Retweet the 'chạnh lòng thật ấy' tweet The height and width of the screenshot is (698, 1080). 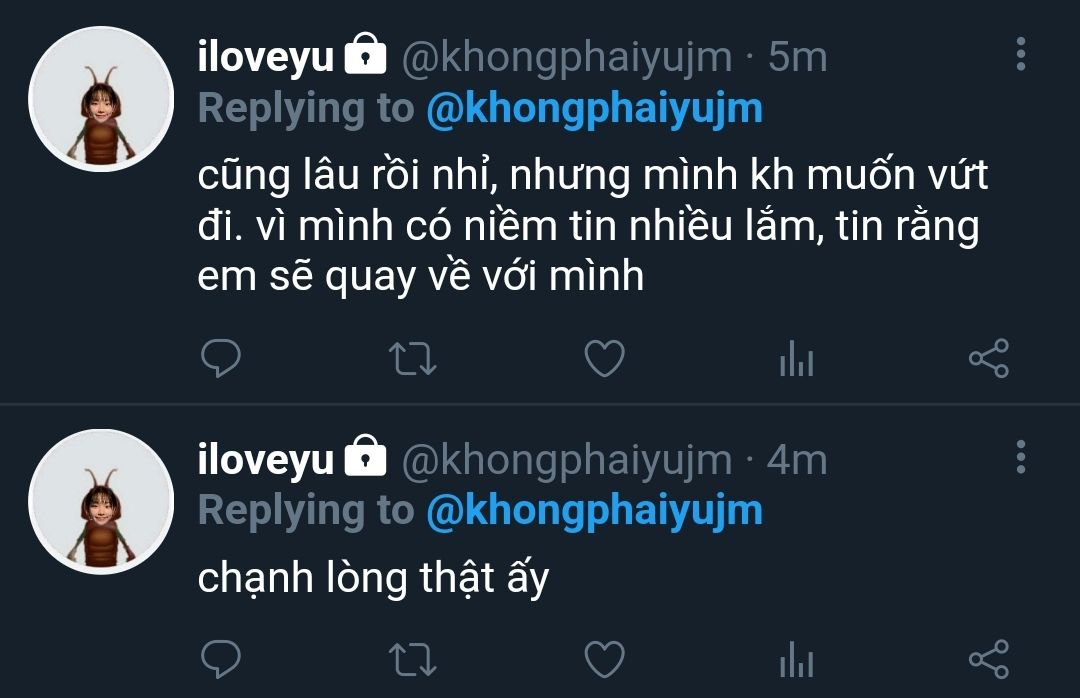pyautogui.click(x=413, y=659)
